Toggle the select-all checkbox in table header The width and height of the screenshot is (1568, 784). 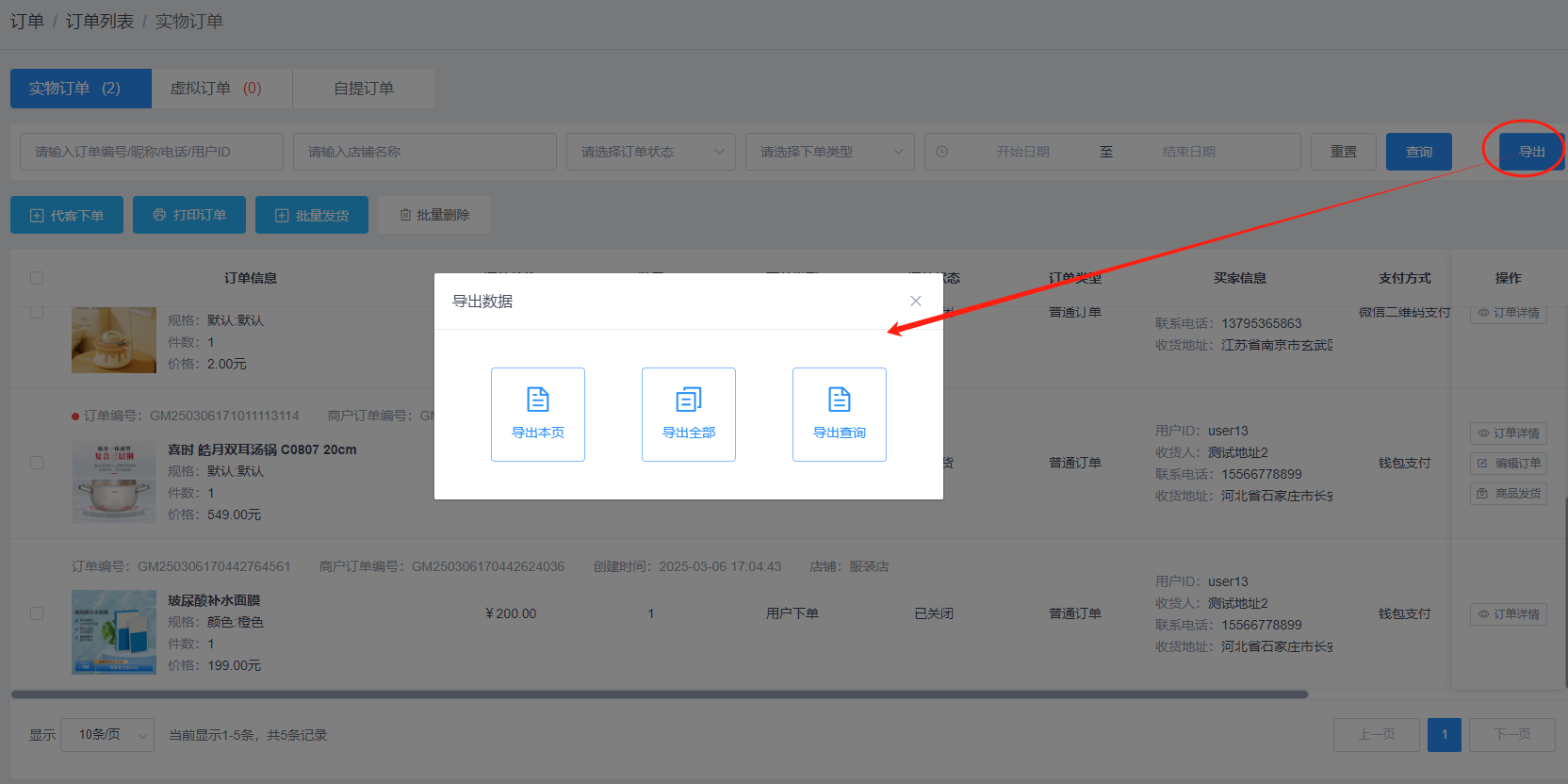point(37,278)
